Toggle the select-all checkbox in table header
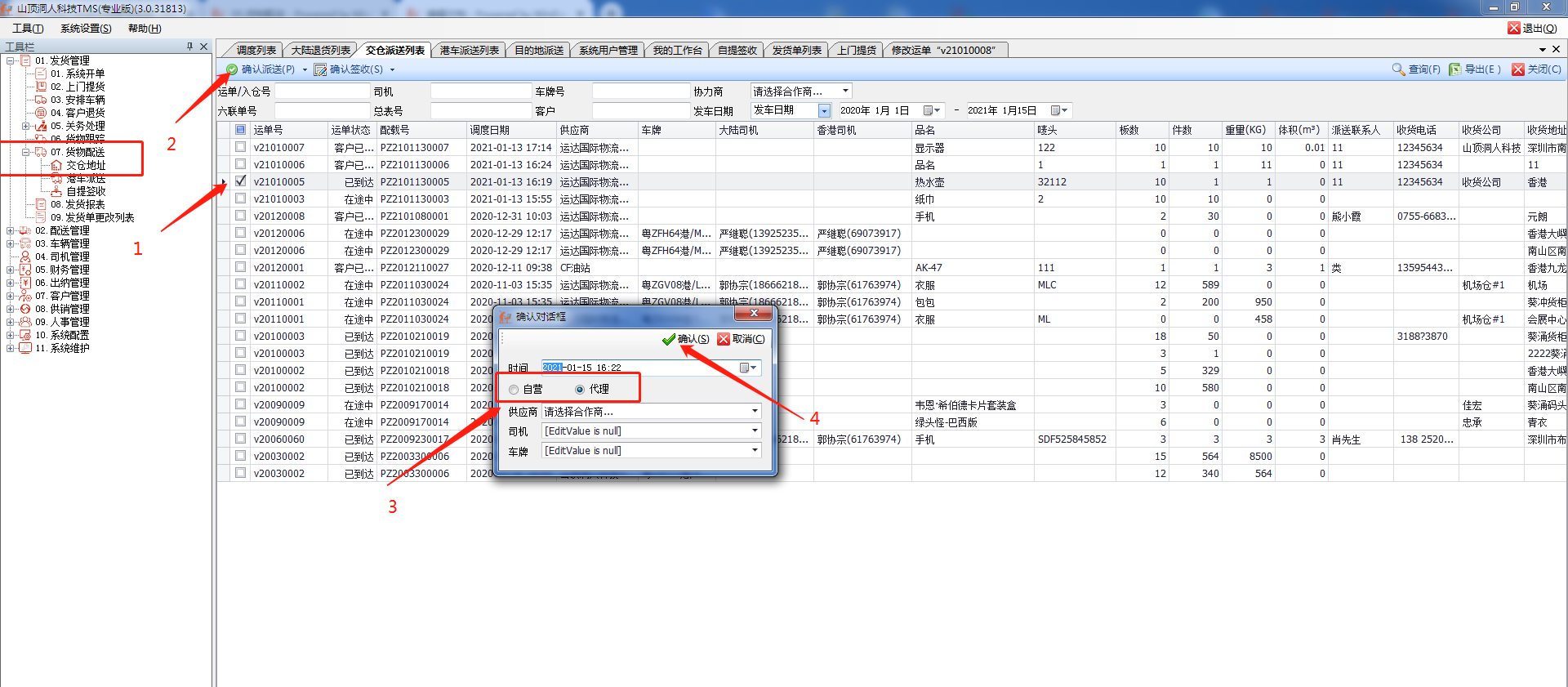This screenshot has width=1568, height=687. [x=240, y=129]
